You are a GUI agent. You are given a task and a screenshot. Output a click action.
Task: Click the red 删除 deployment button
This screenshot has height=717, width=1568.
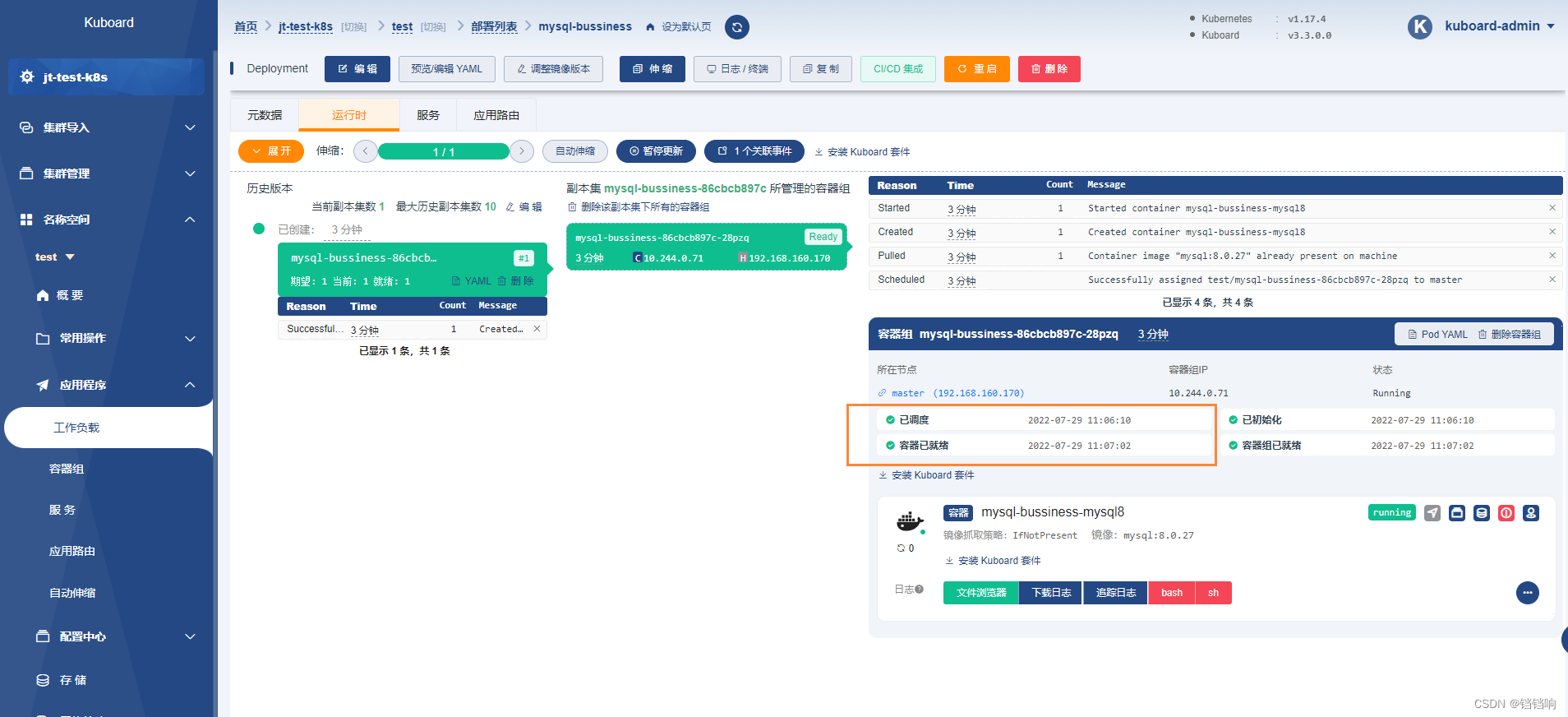pyautogui.click(x=1049, y=69)
